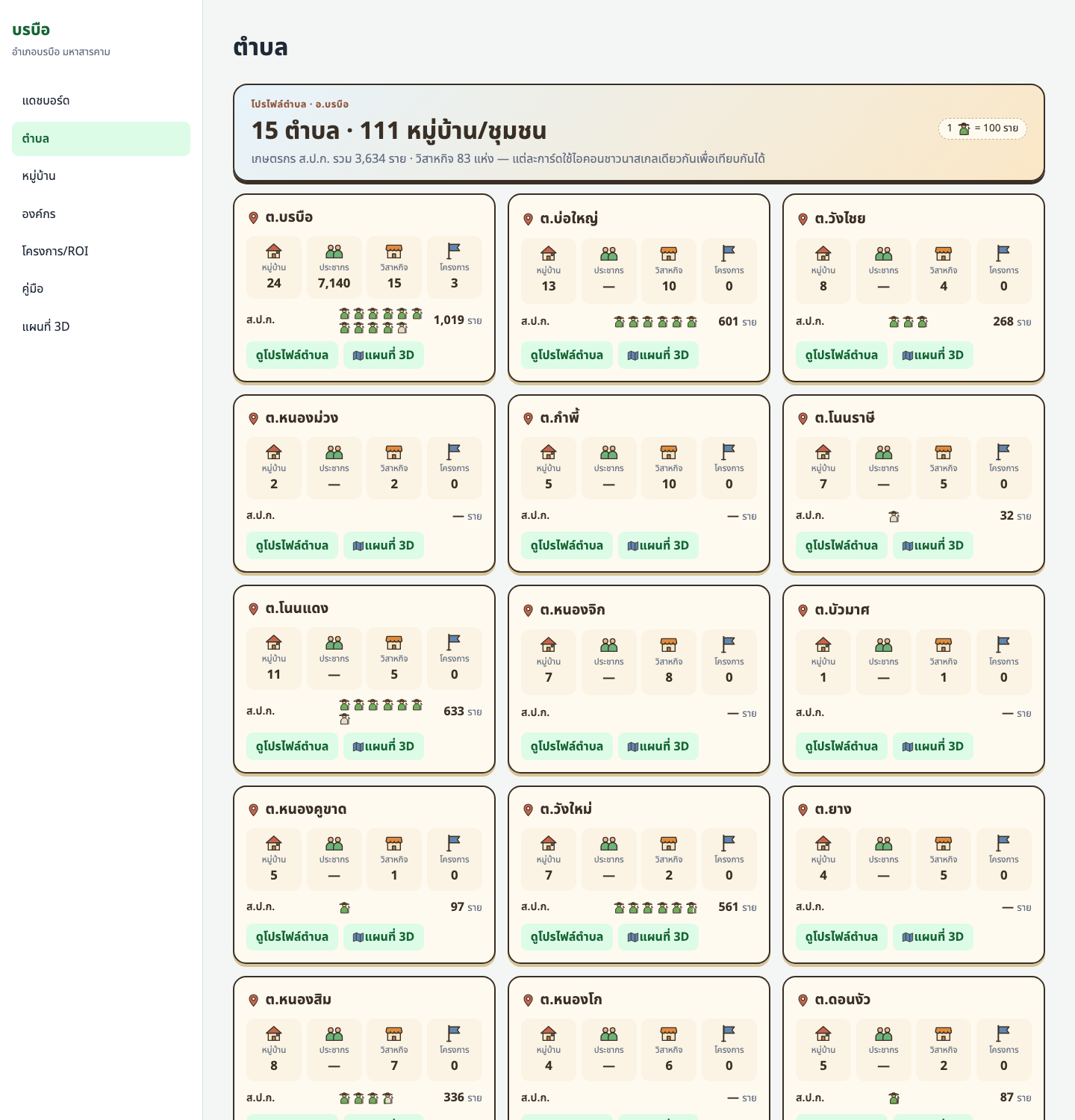Click the shop icon in ต.หนองโก card
1075x1120 pixels.
click(669, 1033)
